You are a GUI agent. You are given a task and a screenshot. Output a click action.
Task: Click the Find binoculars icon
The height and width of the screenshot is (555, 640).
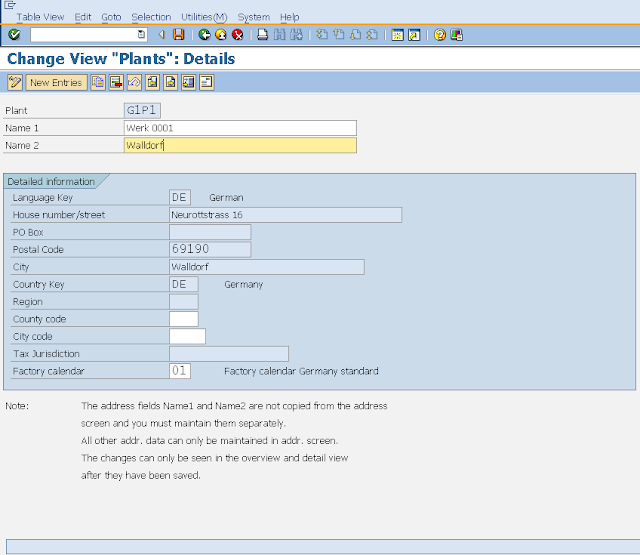(x=280, y=35)
